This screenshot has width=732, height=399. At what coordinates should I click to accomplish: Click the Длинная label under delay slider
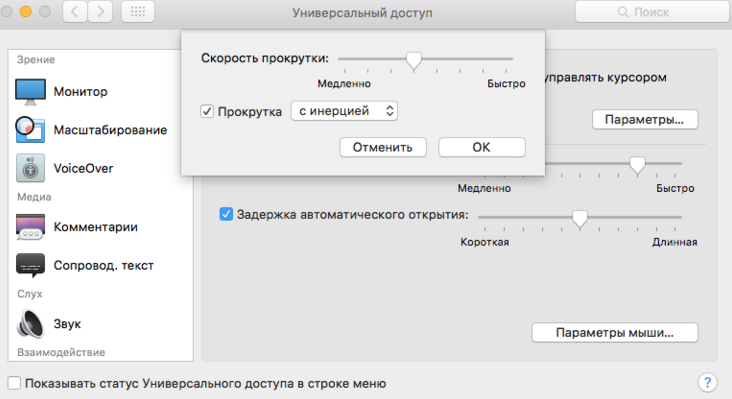point(675,242)
